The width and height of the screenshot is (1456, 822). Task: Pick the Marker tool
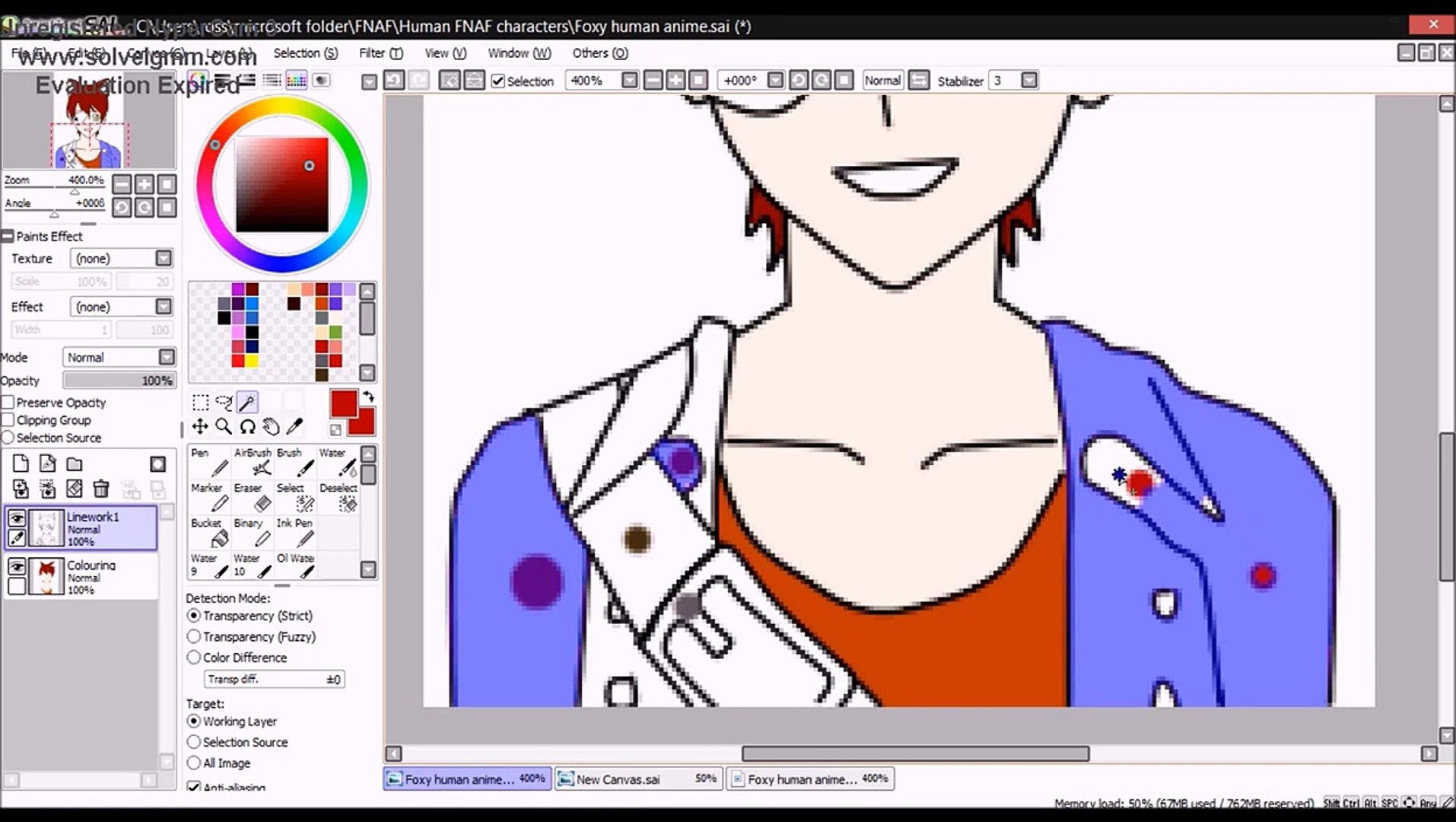point(209,497)
